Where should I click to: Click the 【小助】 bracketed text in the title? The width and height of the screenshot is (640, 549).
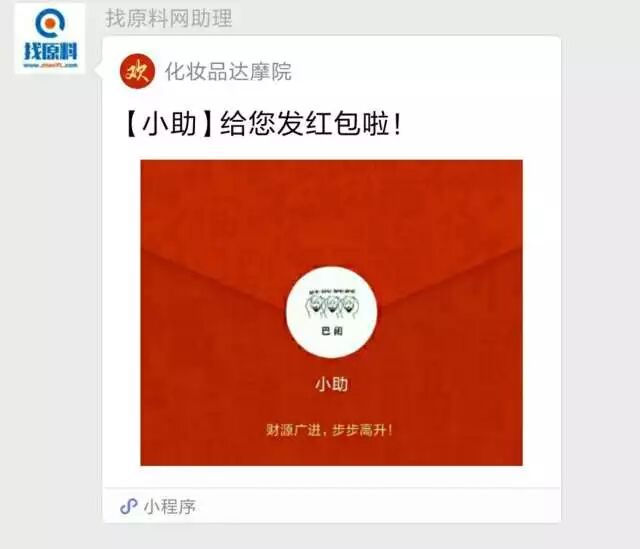[x=169, y=124]
